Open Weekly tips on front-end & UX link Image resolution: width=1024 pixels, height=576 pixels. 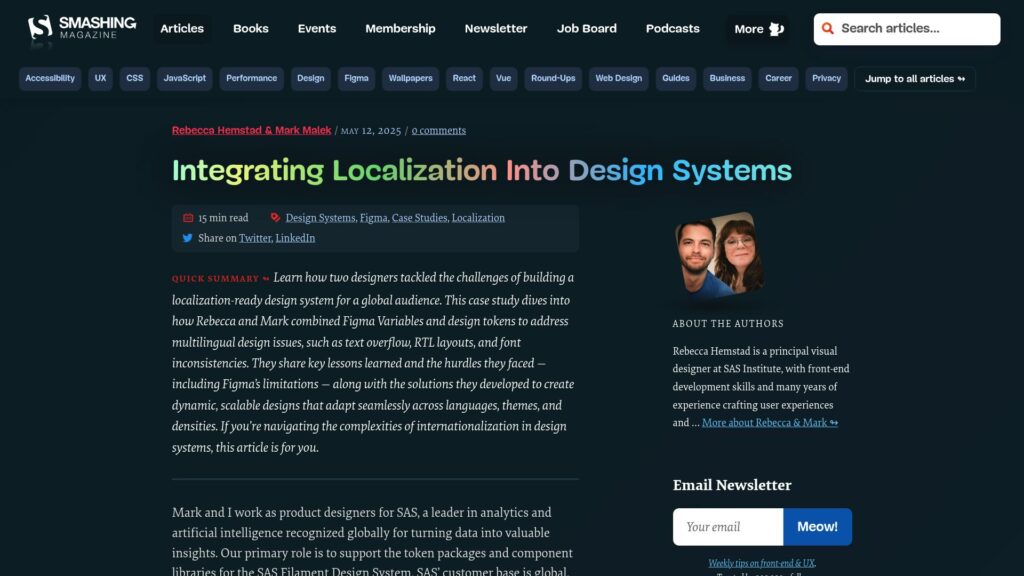click(761, 563)
